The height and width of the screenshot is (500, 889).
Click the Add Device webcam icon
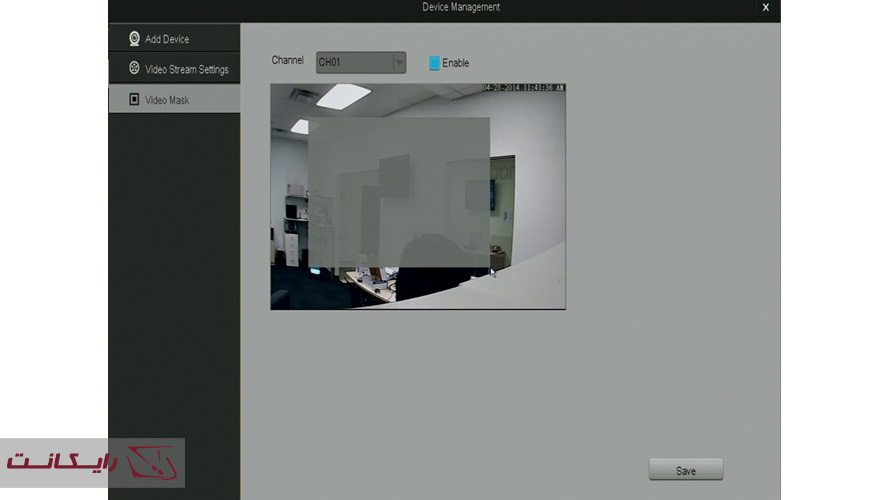pyautogui.click(x=134, y=39)
